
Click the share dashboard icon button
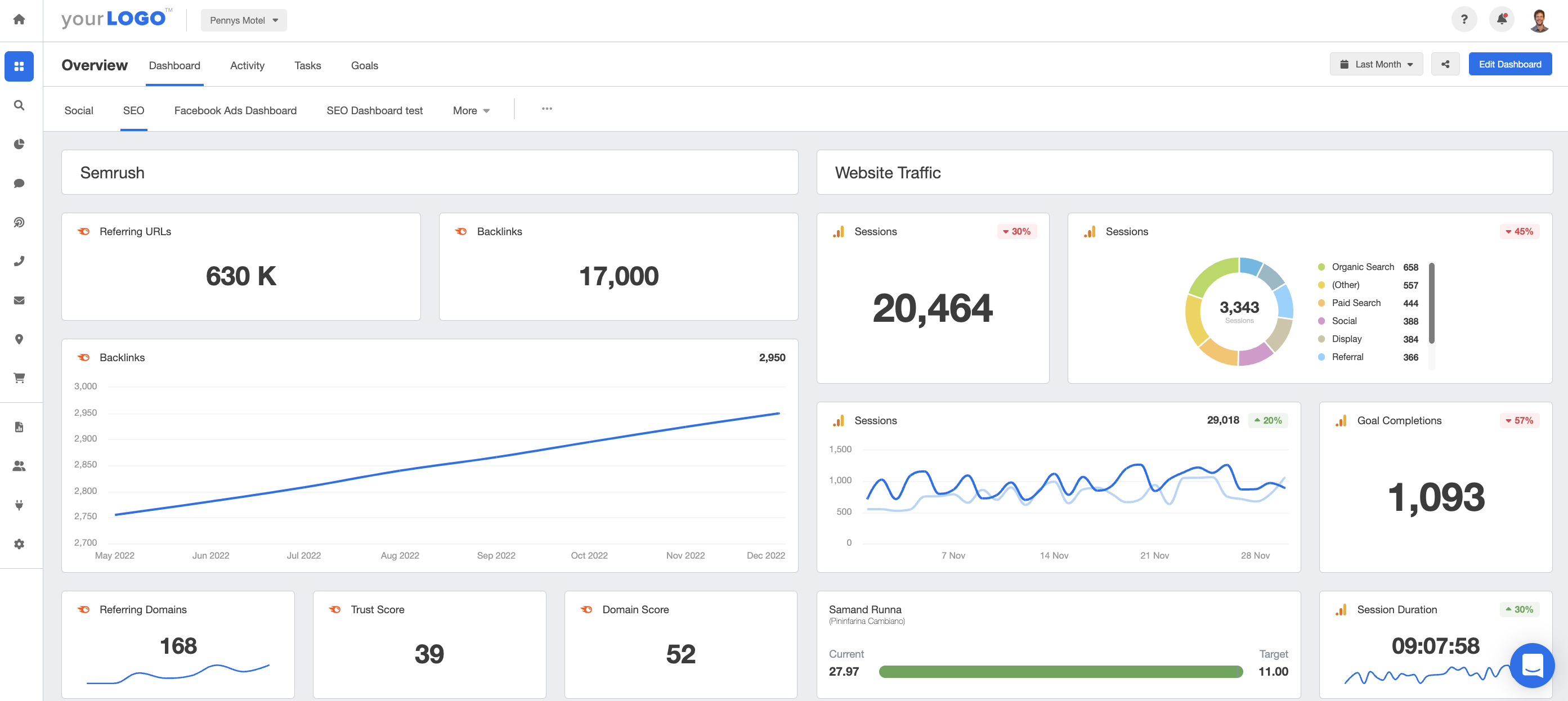click(1445, 65)
